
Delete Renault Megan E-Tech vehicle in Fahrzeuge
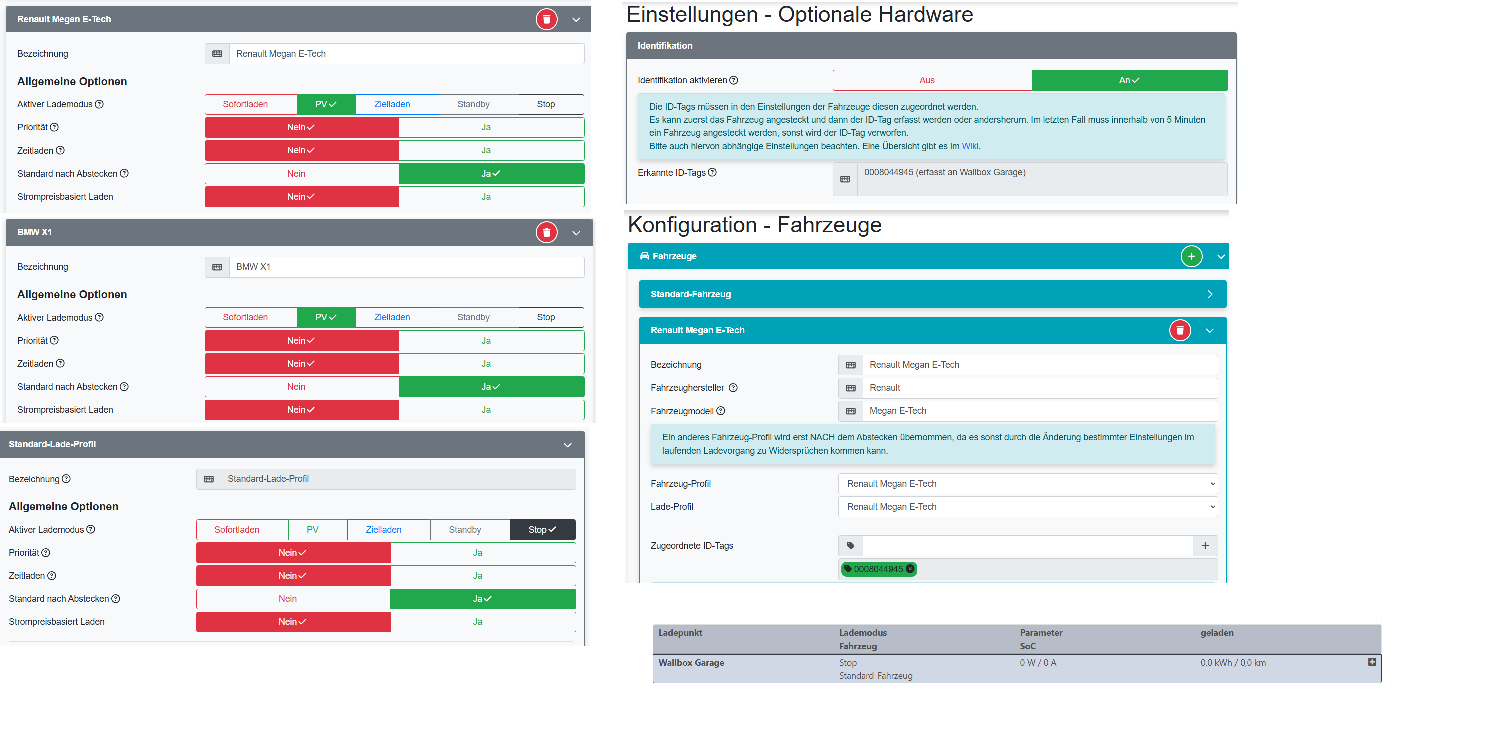[x=1180, y=330]
